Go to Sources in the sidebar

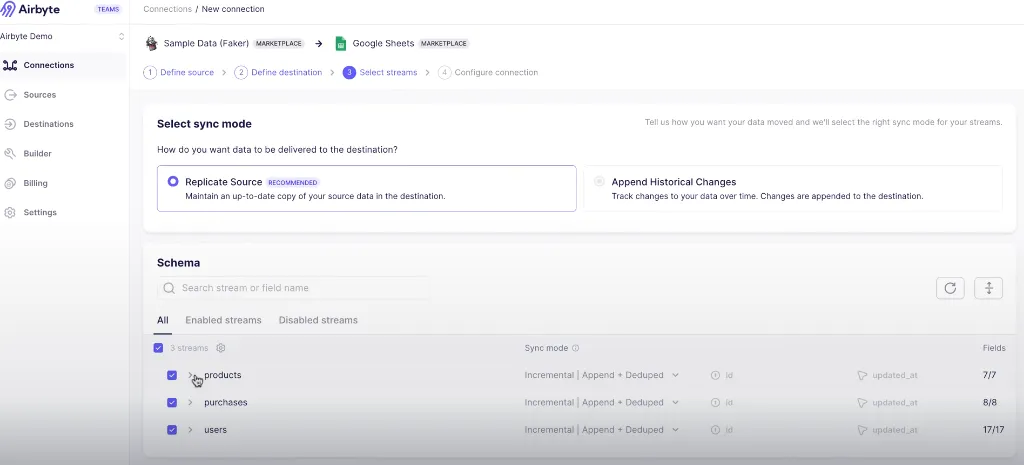[40, 95]
